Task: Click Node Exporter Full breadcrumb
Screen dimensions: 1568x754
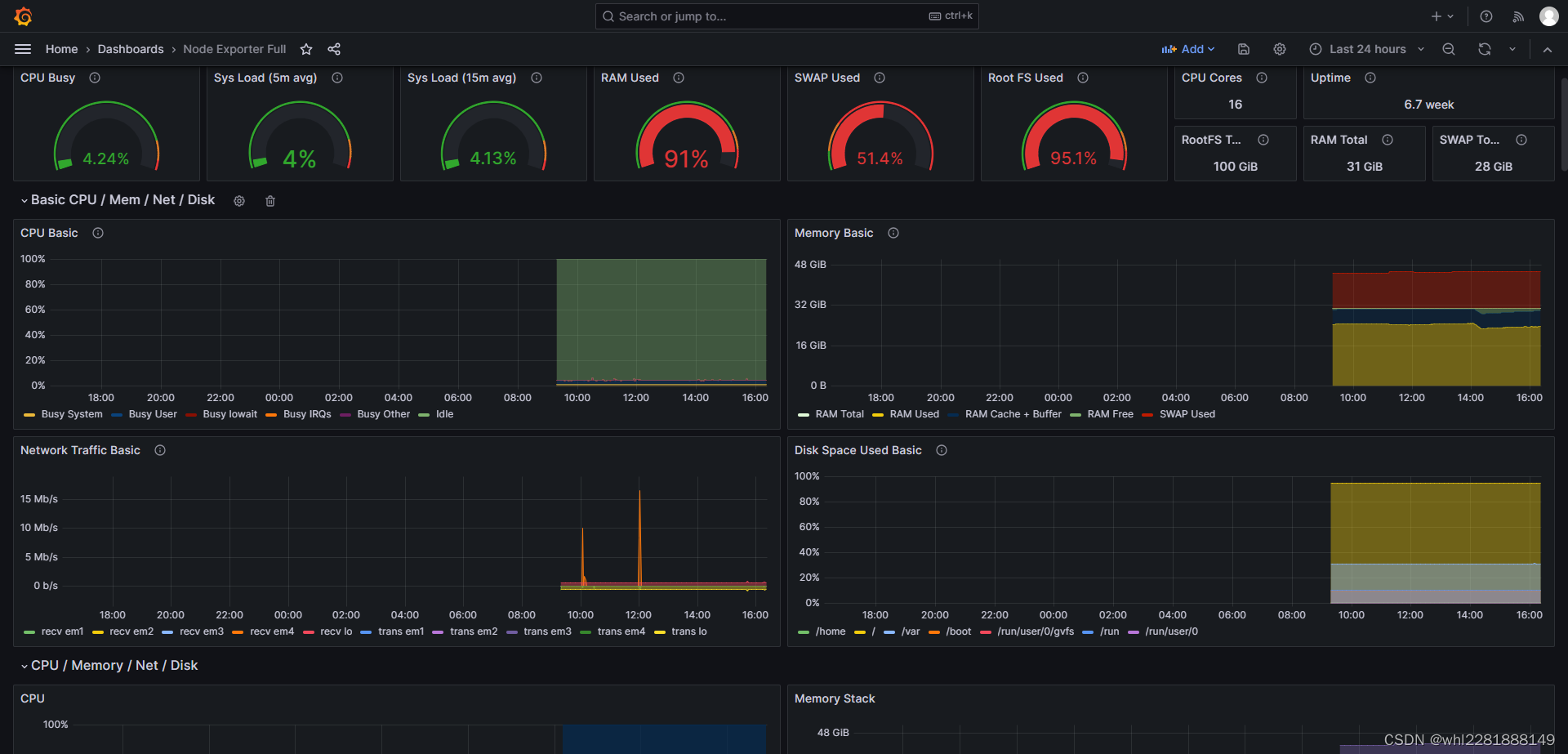Action: tap(234, 49)
